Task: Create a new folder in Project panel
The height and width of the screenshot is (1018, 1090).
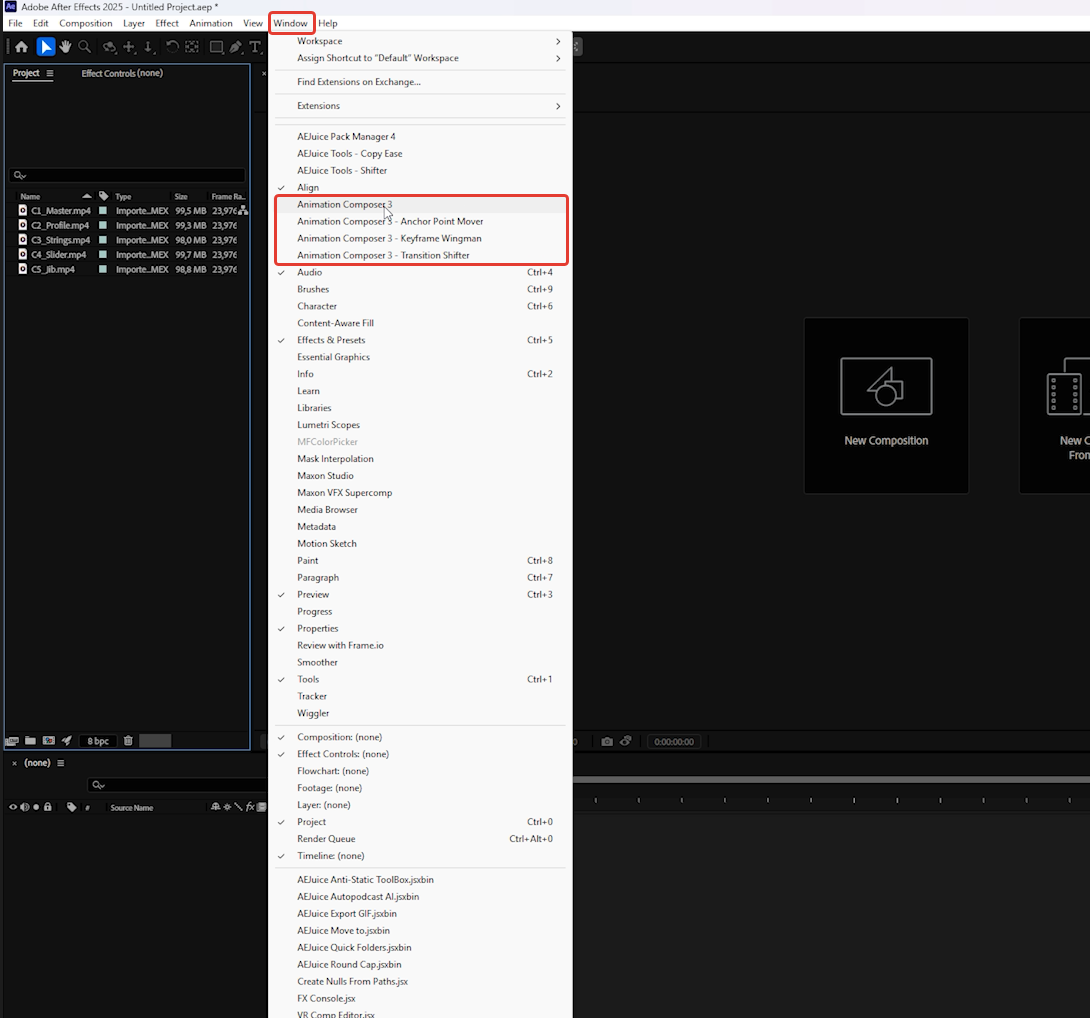Action: [x=31, y=741]
